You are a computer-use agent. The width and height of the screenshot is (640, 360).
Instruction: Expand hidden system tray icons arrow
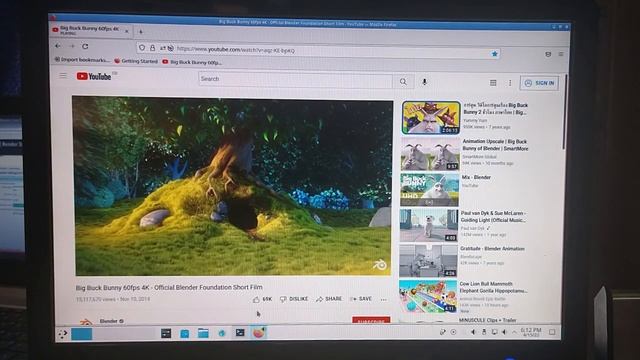(514, 332)
